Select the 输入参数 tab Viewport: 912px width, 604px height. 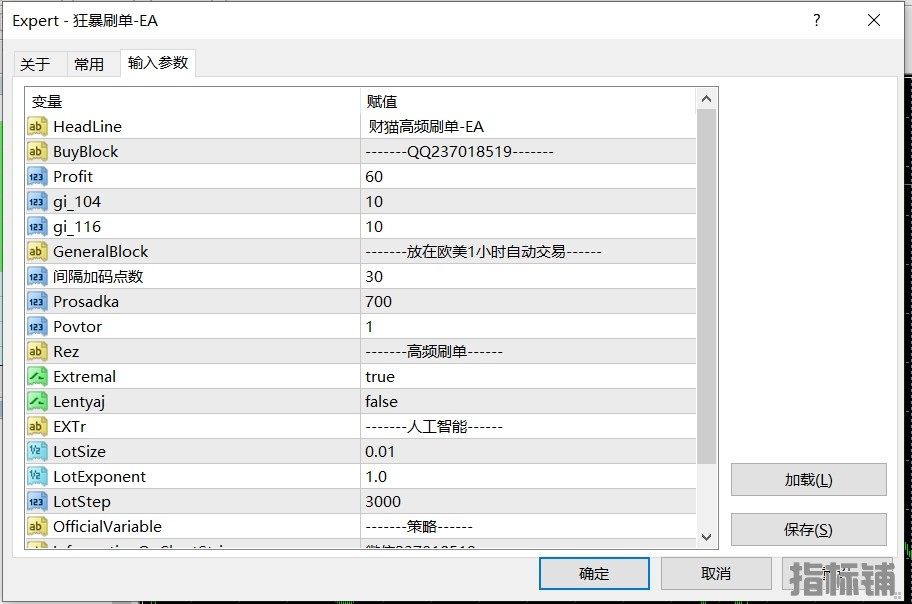click(158, 63)
